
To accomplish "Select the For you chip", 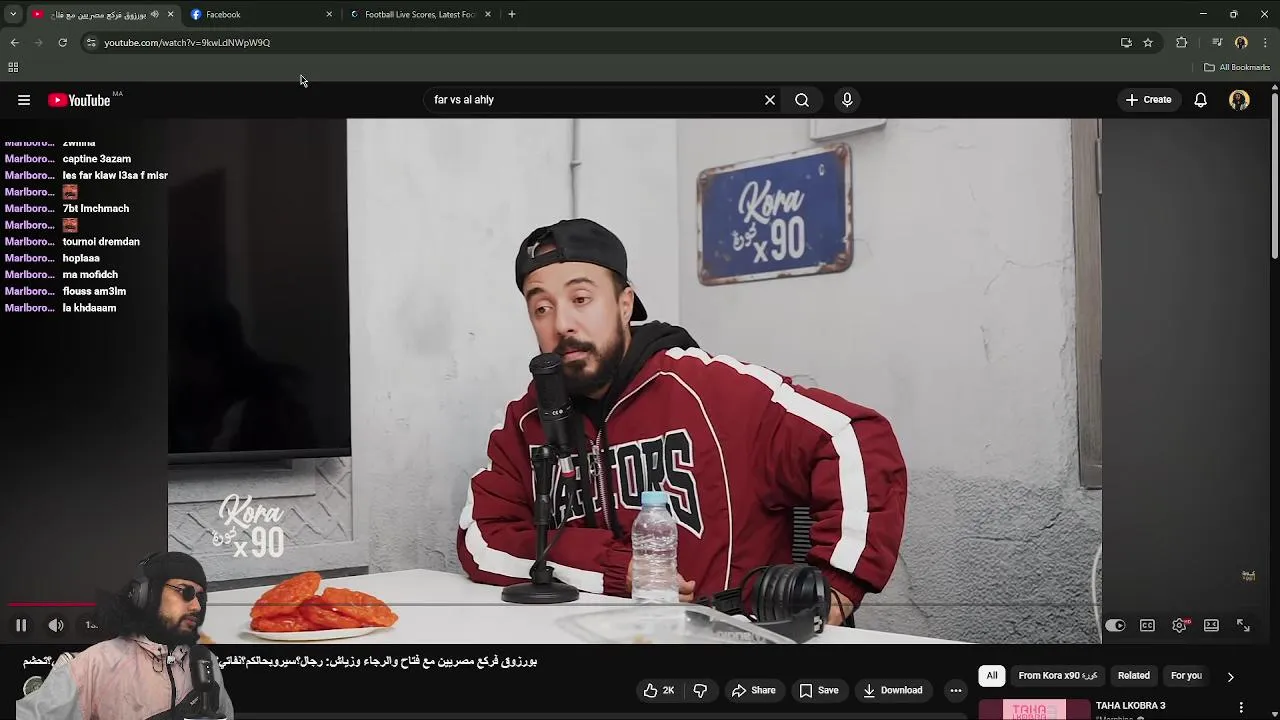I will pos(1186,676).
